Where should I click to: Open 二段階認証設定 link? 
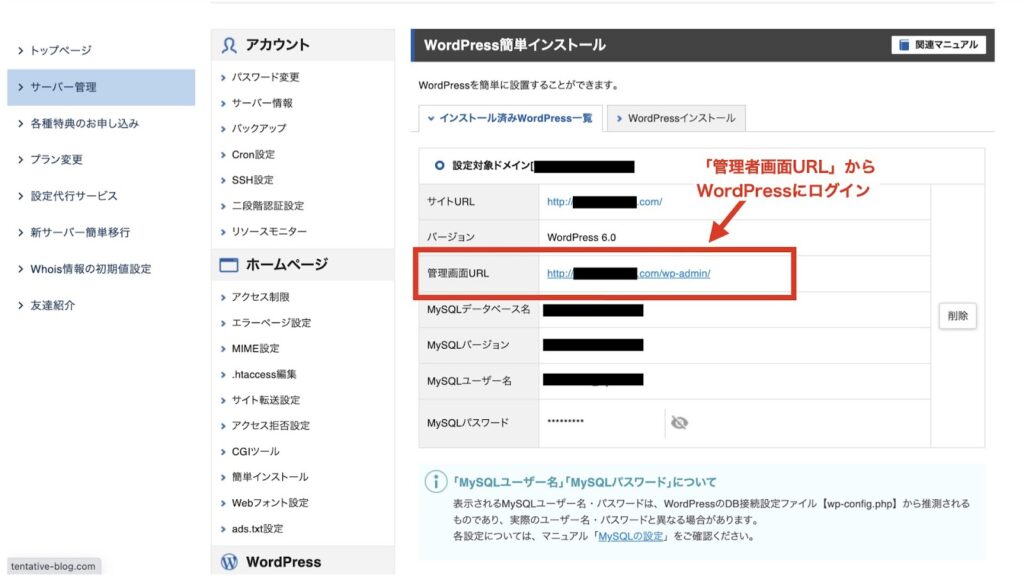pos(268,206)
